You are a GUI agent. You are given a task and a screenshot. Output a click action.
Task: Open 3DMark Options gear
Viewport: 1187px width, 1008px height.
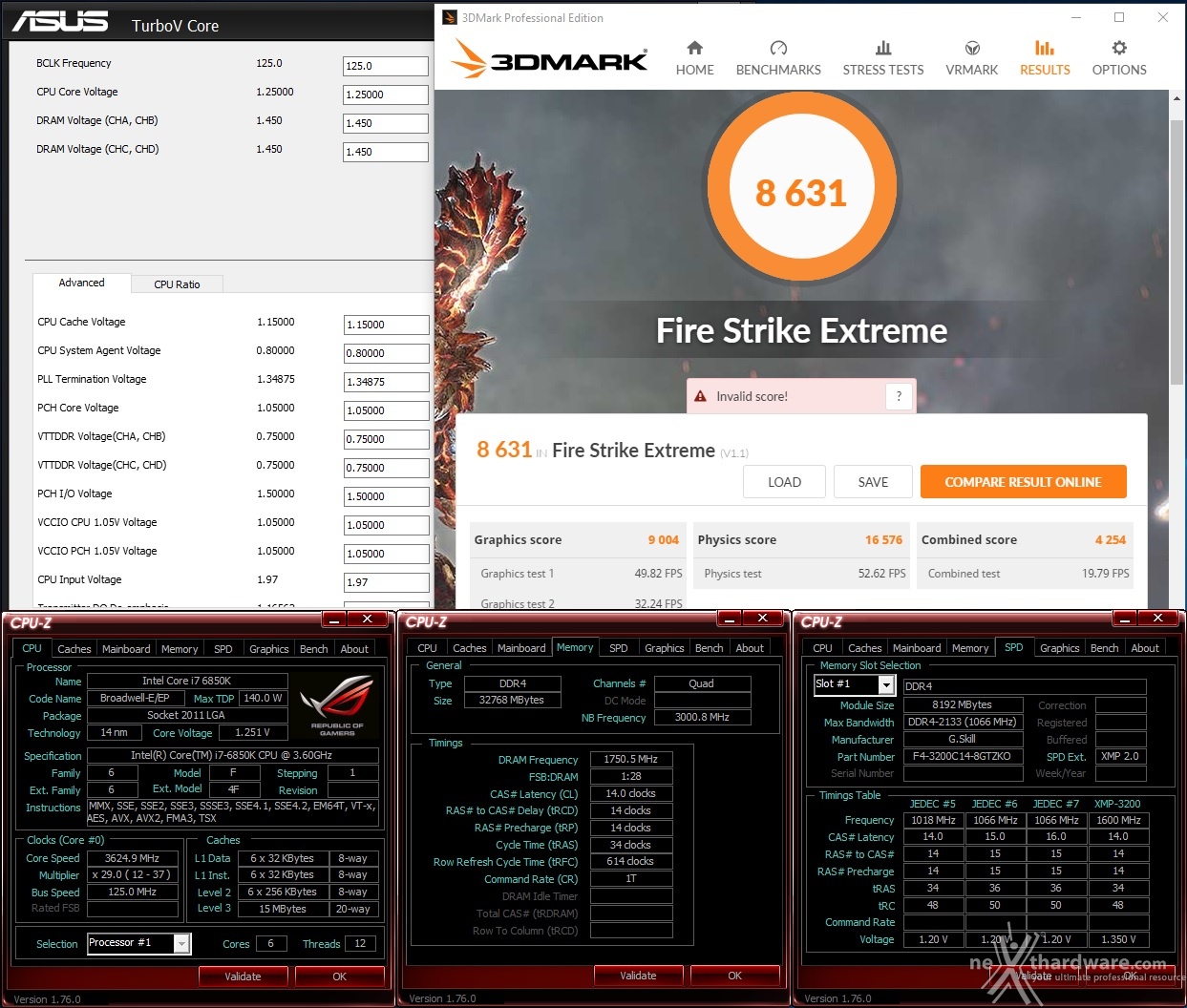1119,58
